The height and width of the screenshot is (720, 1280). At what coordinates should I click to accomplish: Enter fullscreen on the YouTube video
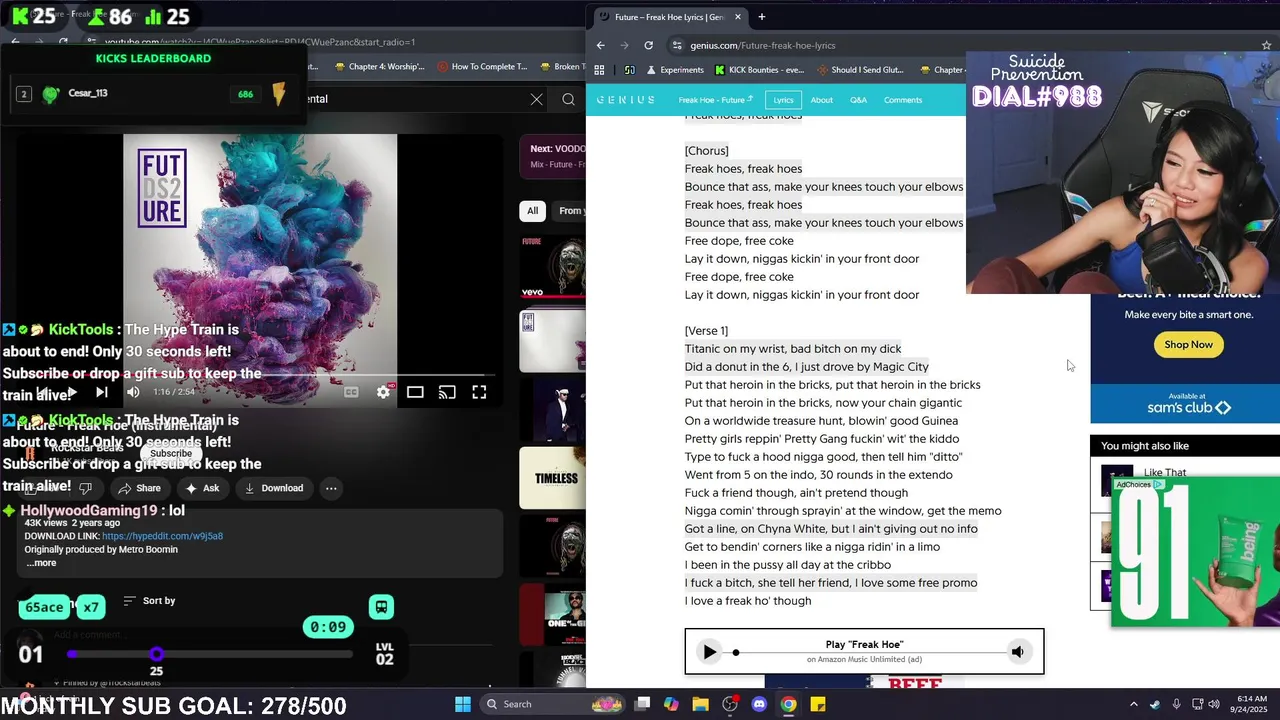point(479,392)
